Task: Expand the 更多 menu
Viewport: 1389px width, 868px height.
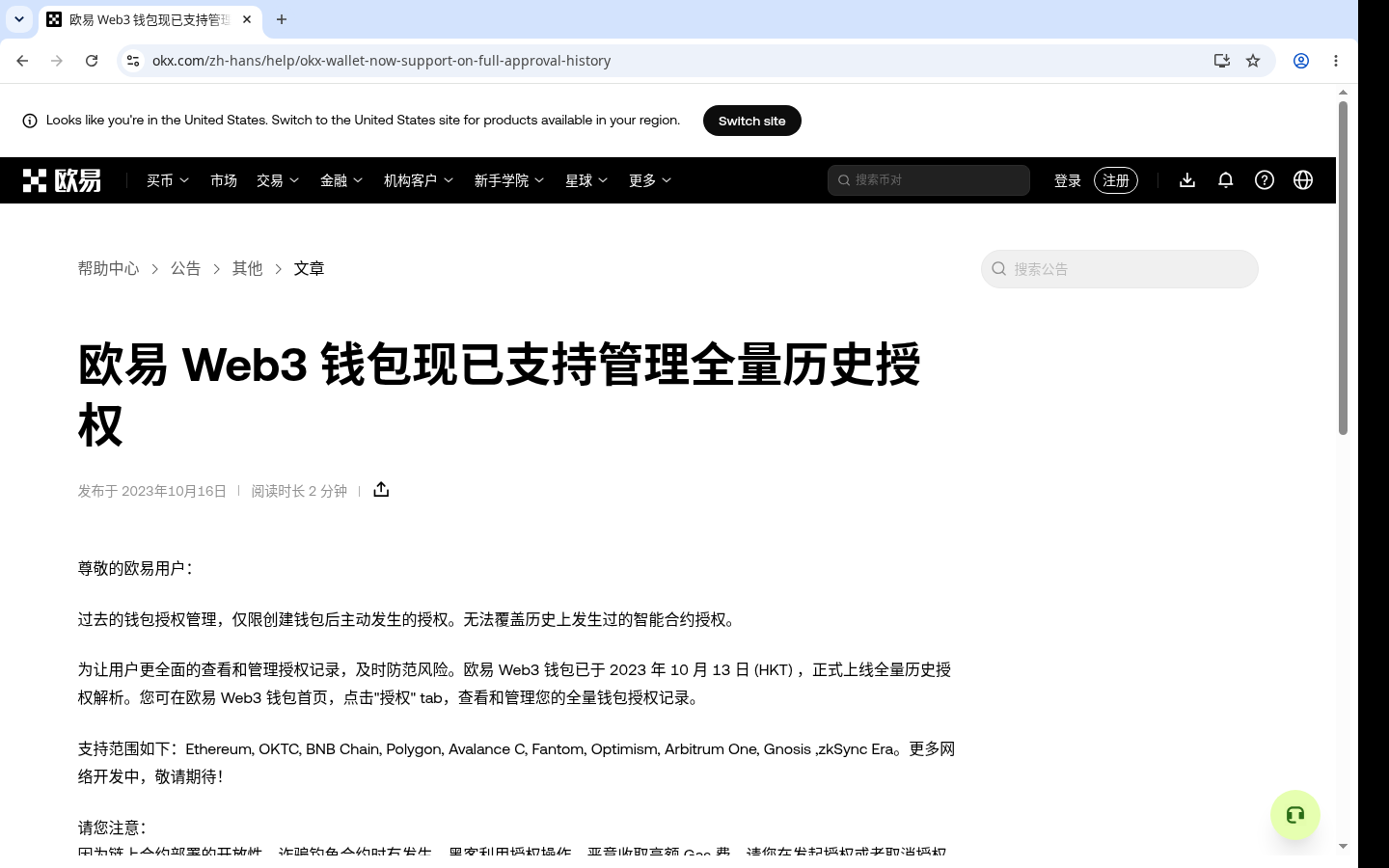Action: pos(650,180)
